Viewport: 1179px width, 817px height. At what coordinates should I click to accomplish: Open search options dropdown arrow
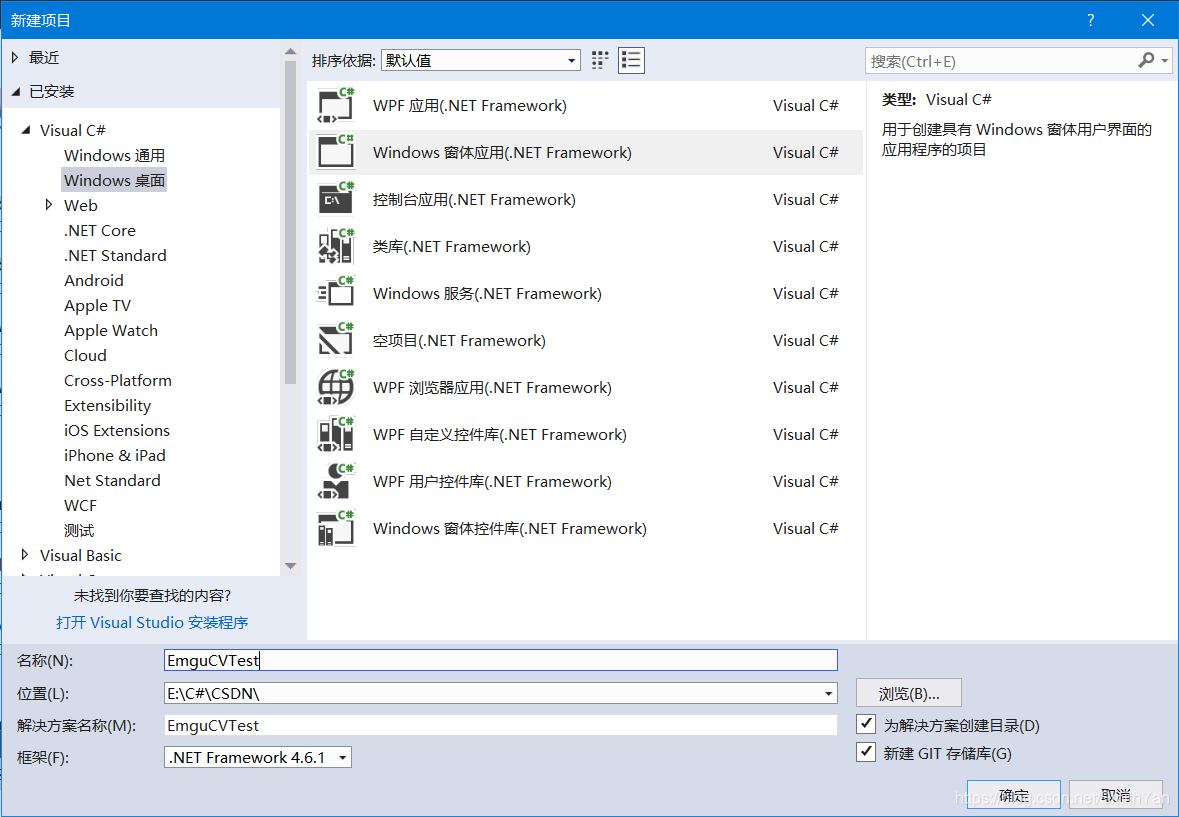tap(1165, 60)
